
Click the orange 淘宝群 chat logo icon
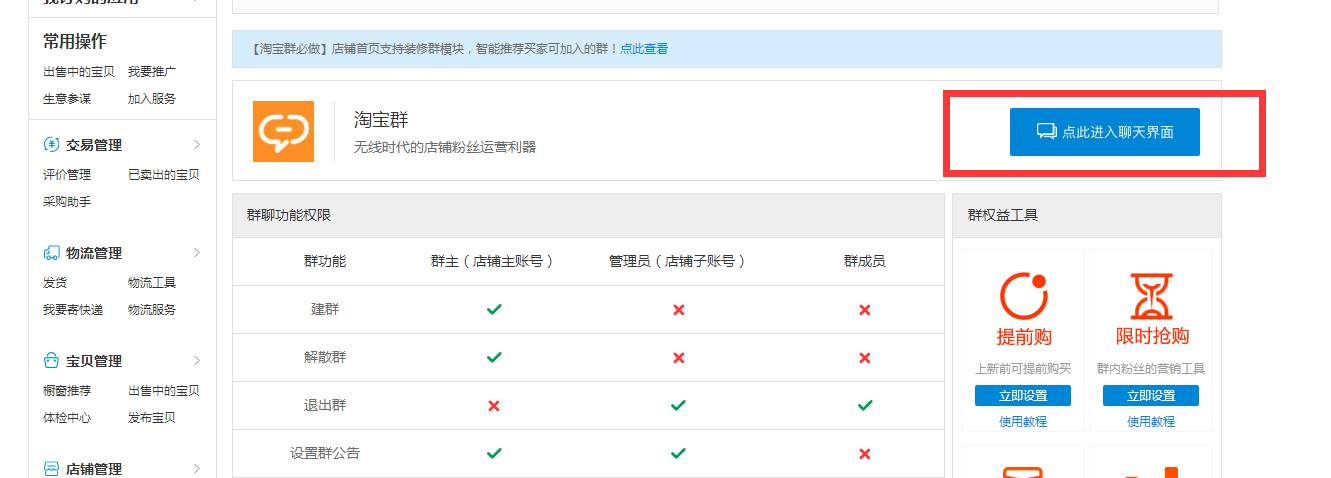click(x=283, y=131)
